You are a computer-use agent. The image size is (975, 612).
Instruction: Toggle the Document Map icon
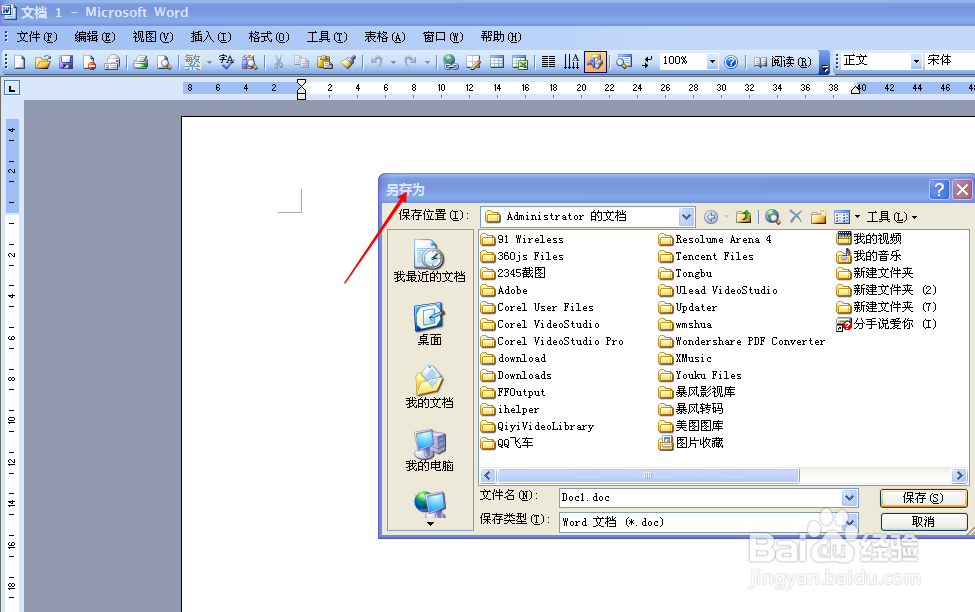click(x=624, y=62)
